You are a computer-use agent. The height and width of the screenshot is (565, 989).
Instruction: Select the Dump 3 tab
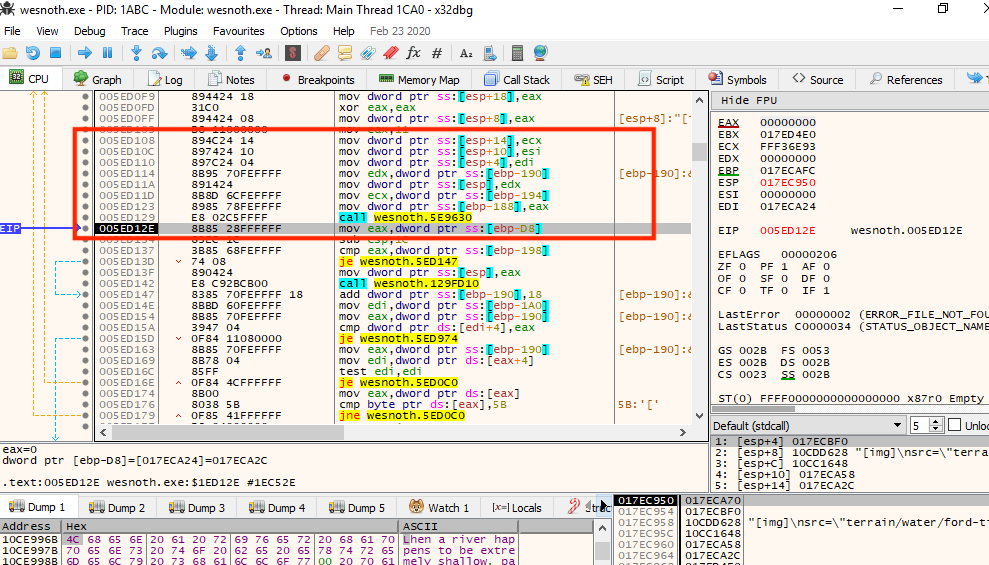click(x=198, y=508)
